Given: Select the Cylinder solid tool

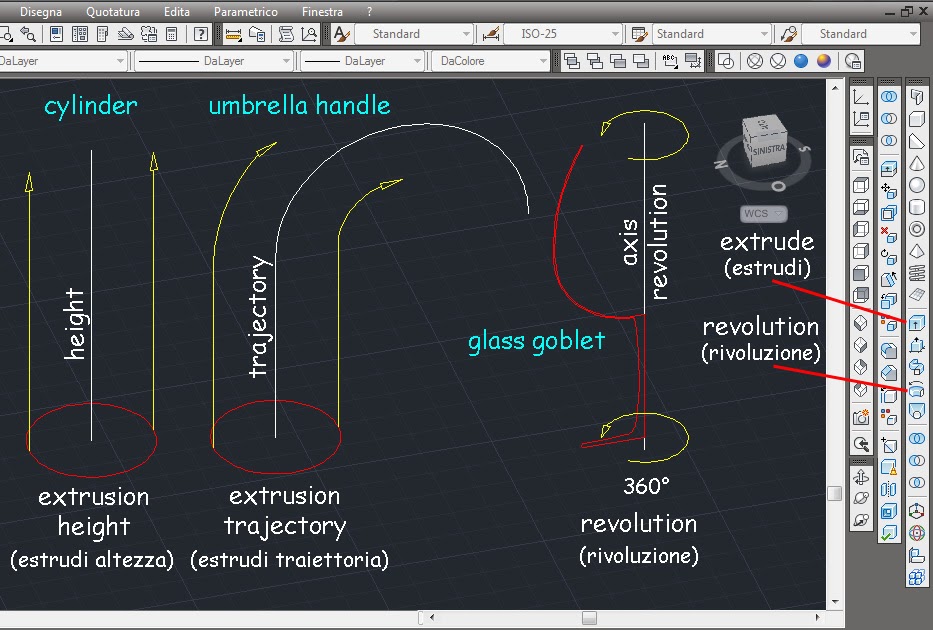Looking at the screenshot, I should point(916,207).
